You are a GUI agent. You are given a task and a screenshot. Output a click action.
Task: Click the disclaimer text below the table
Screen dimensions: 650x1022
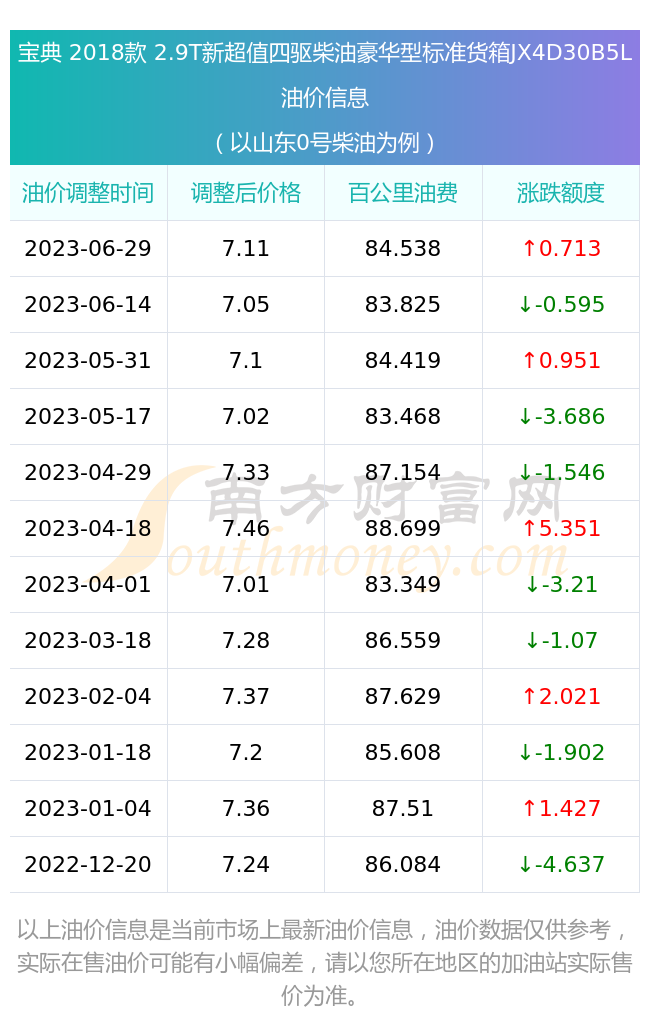pos(325,962)
